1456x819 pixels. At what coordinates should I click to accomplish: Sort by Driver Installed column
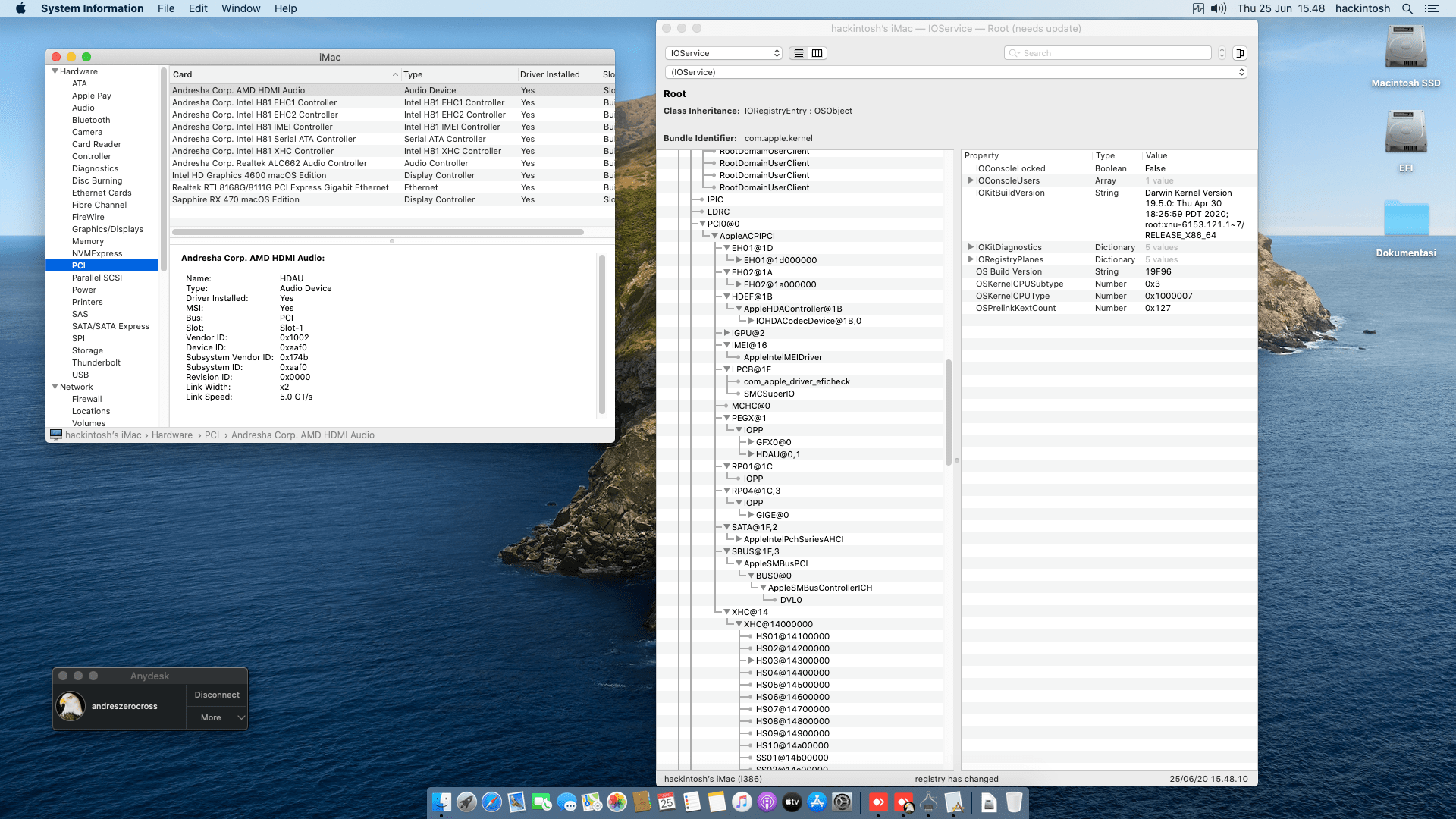tap(558, 74)
